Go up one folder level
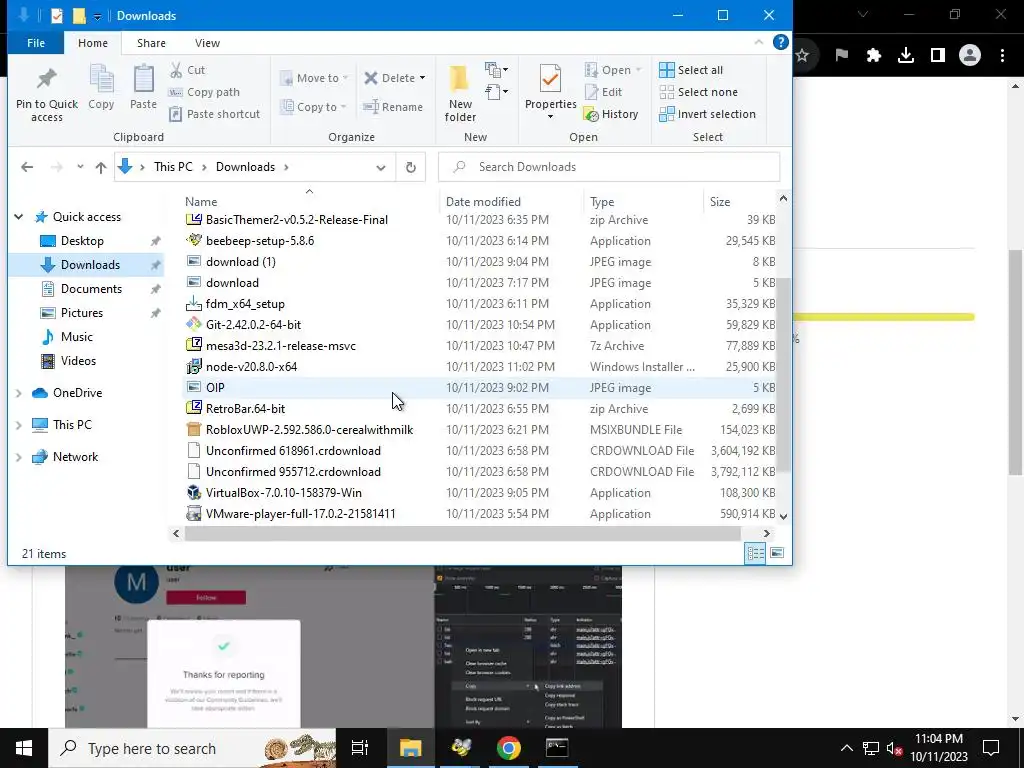1024x768 pixels. (101, 167)
